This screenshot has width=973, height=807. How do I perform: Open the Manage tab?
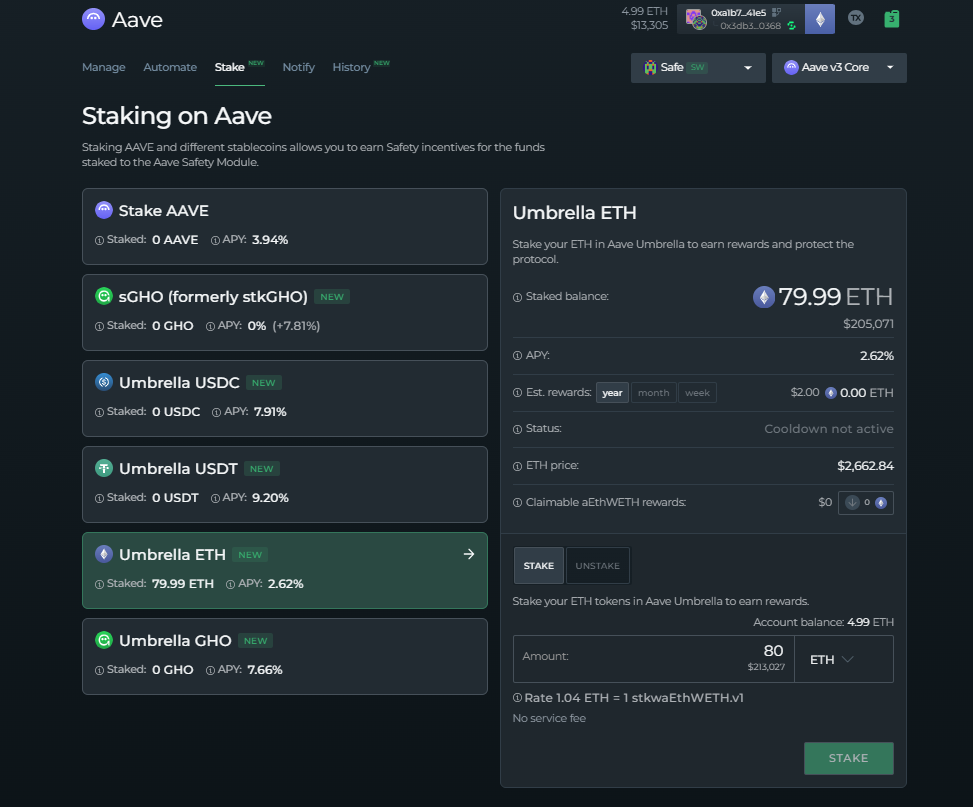pyautogui.click(x=104, y=67)
